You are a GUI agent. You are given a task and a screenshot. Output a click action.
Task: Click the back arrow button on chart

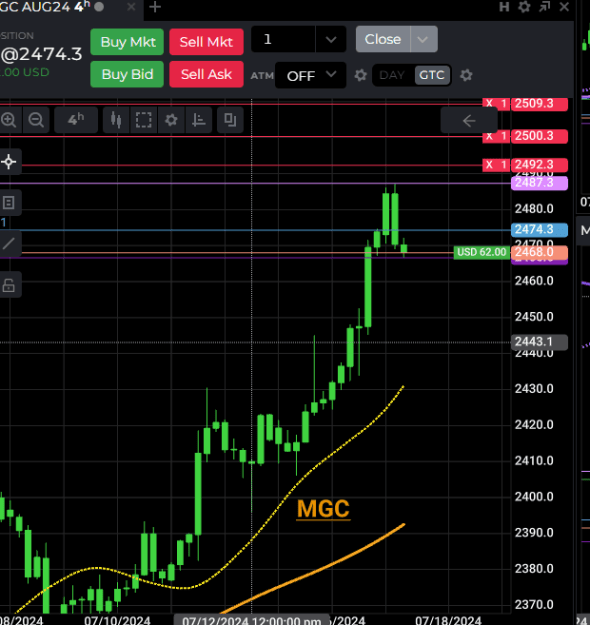tap(469, 120)
